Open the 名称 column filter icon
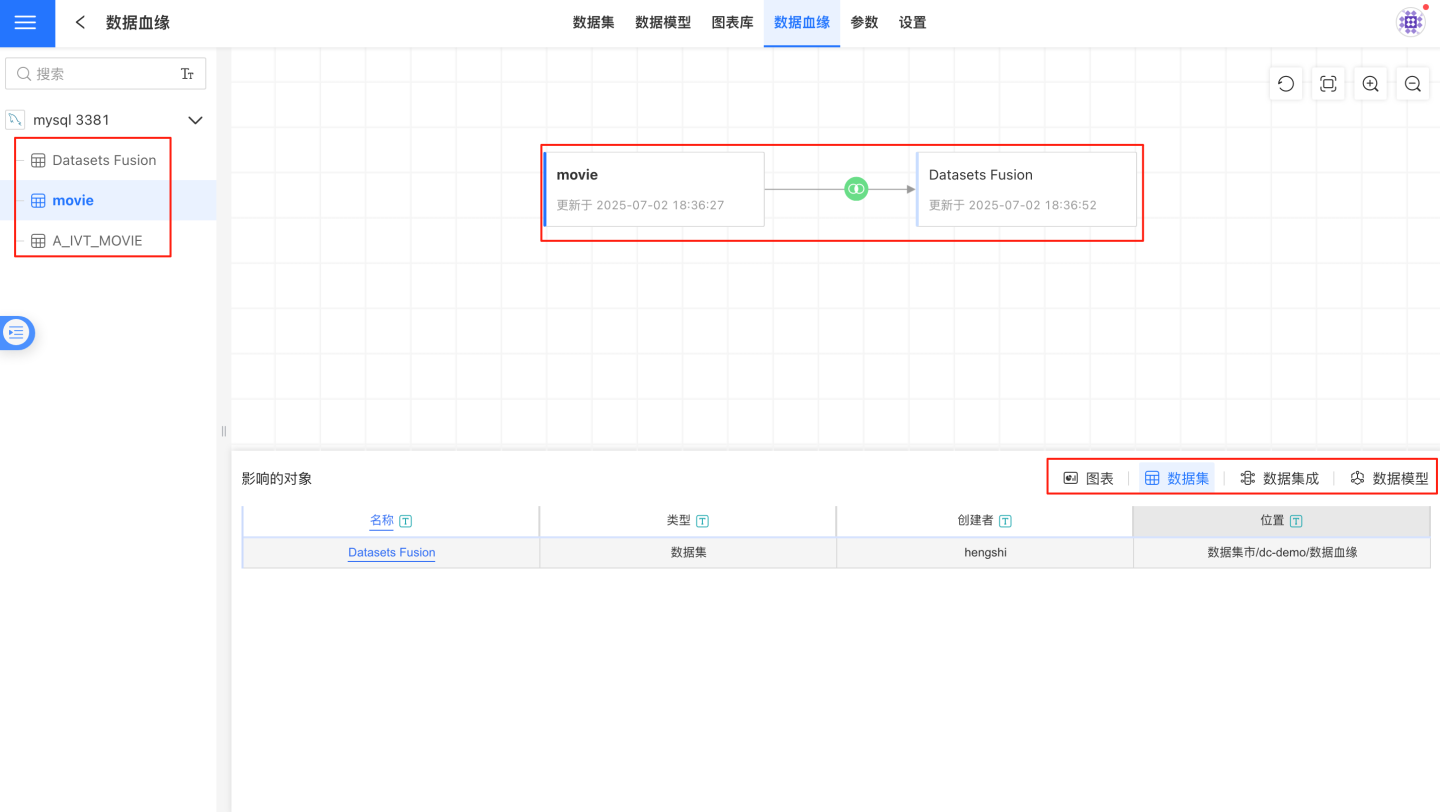This screenshot has width=1440, height=812. coord(406,521)
